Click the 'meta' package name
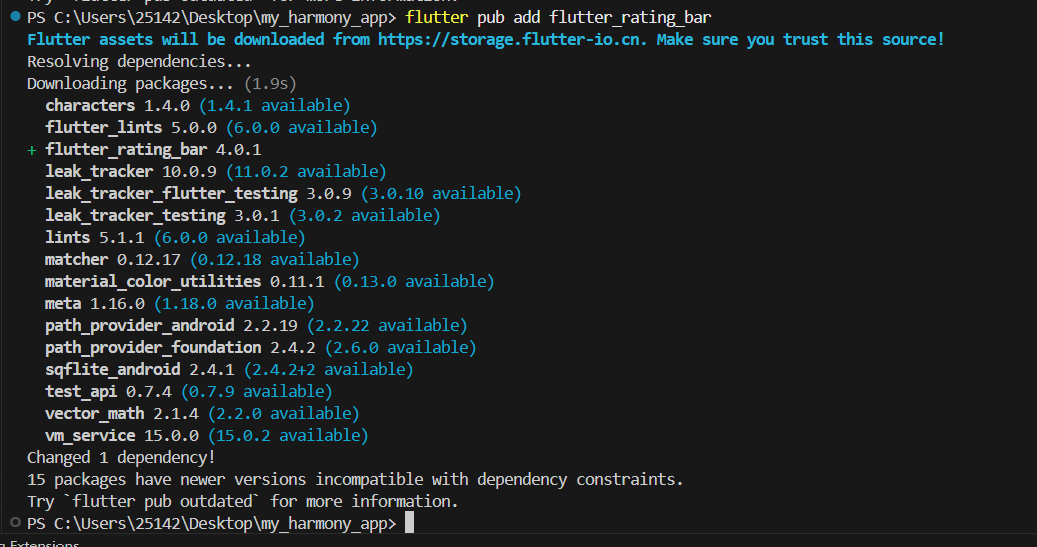This screenshot has width=1037, height=547. 63,304
